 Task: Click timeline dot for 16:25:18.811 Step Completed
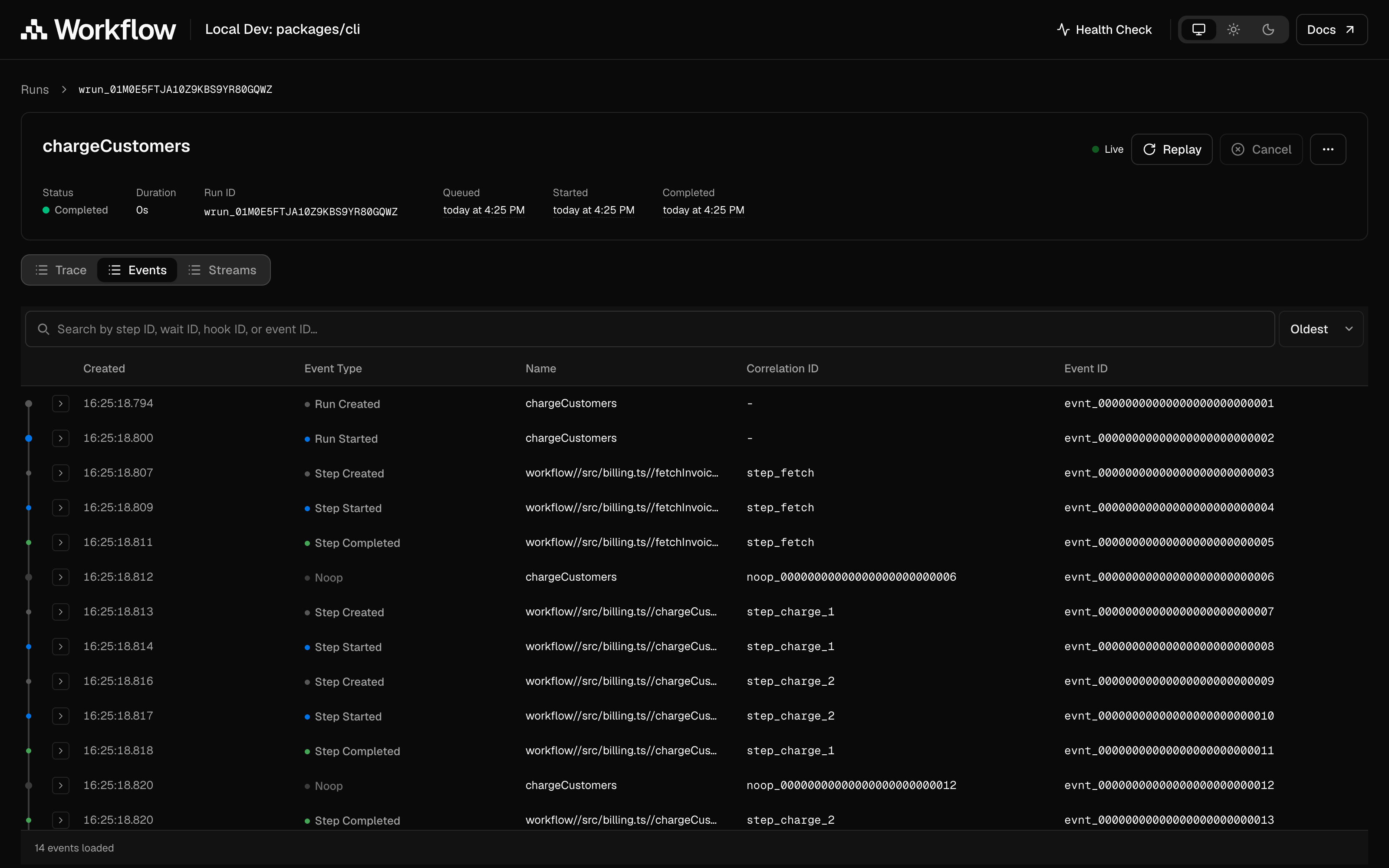coord(29,542)
